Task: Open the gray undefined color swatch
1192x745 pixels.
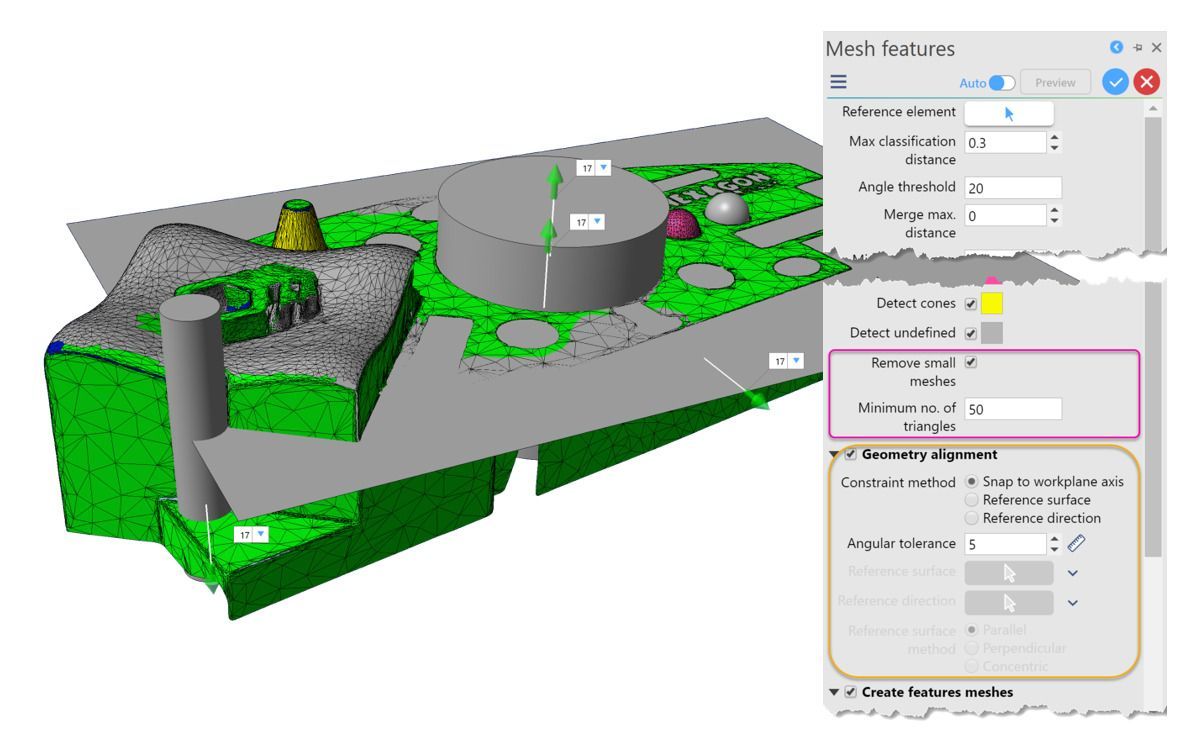Action: point(992,333)
